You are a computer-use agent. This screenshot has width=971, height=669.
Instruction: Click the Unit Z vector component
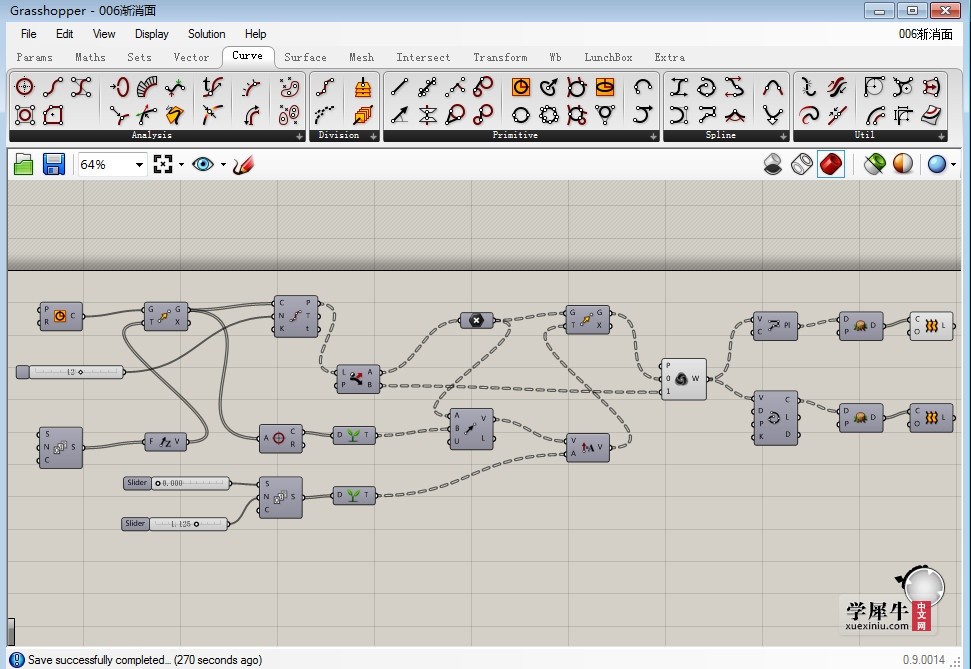tap(165, 442)
